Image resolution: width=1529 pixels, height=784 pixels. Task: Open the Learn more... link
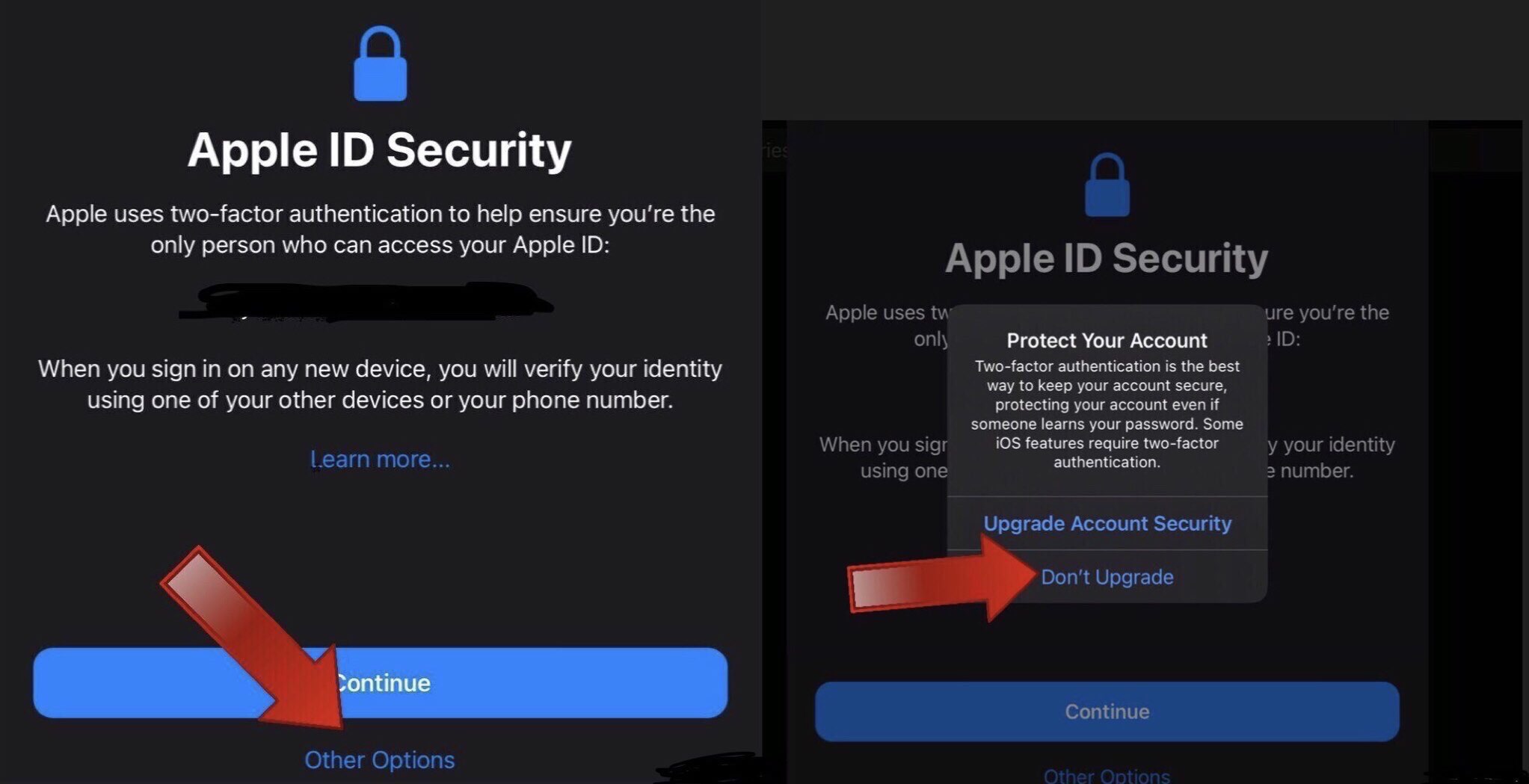point(380,459)
